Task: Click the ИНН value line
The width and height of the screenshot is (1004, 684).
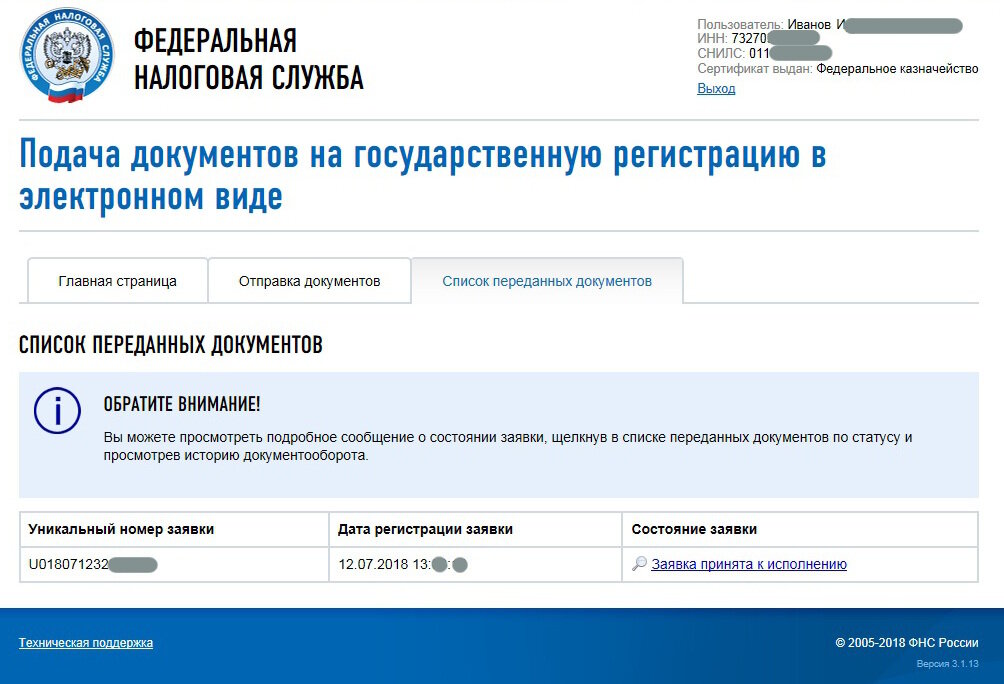Action: tap(758, 38)
